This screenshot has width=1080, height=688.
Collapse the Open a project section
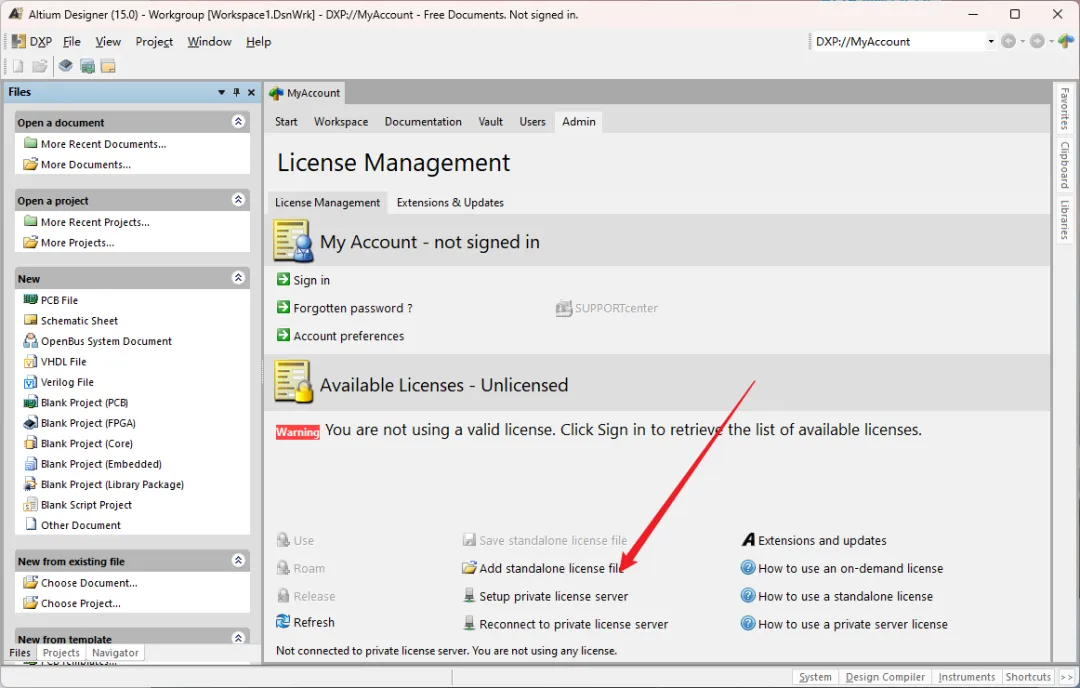tap(238, 200)
